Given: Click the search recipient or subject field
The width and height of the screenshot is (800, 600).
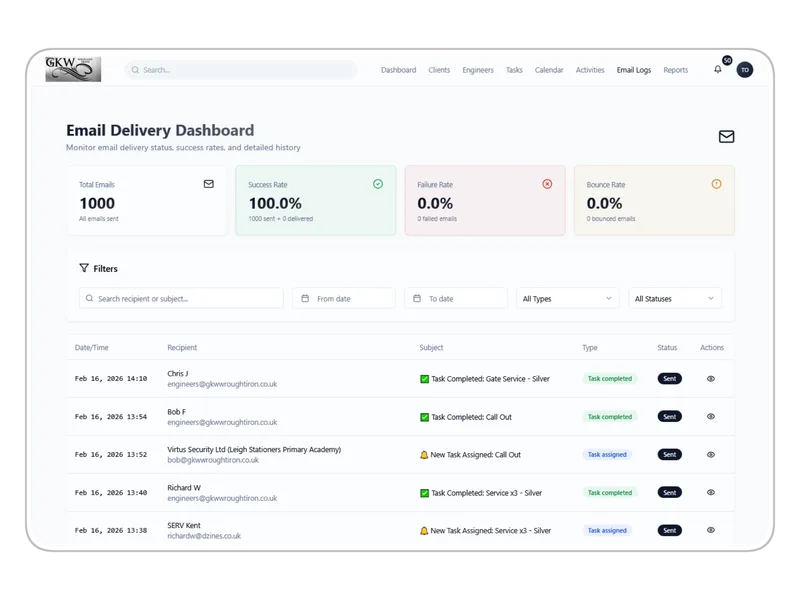Looking at the screenshot, I should (180, 297).
